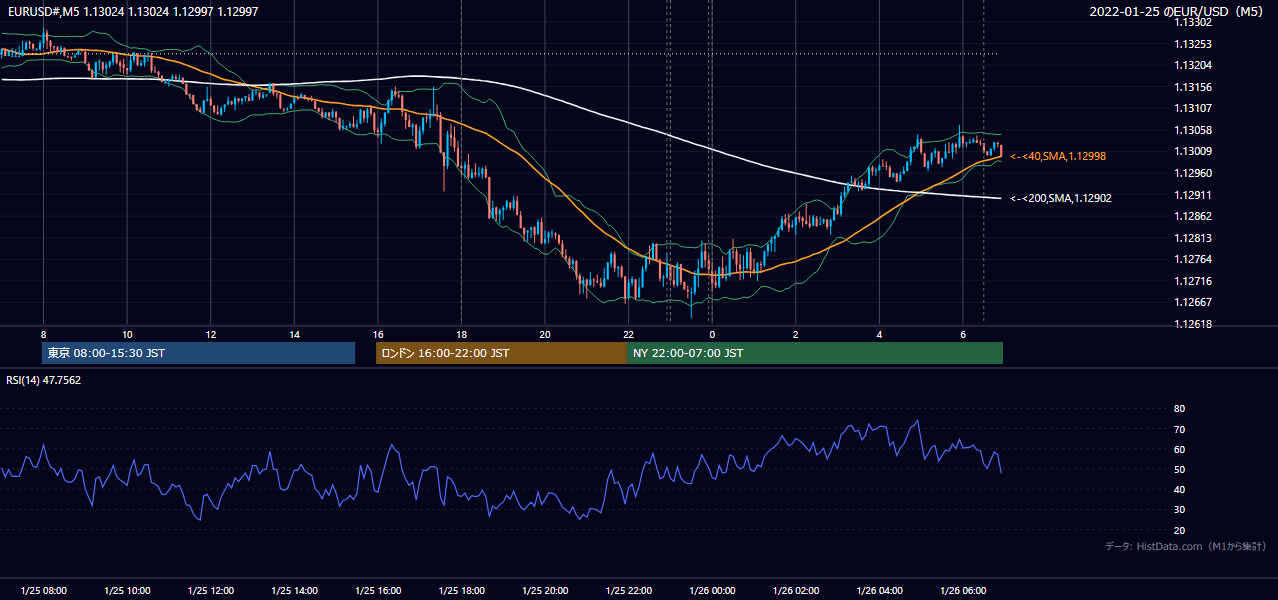Click RSI scale value 50
This screenshot has width=1278, height=600.
coord(1179,469)
